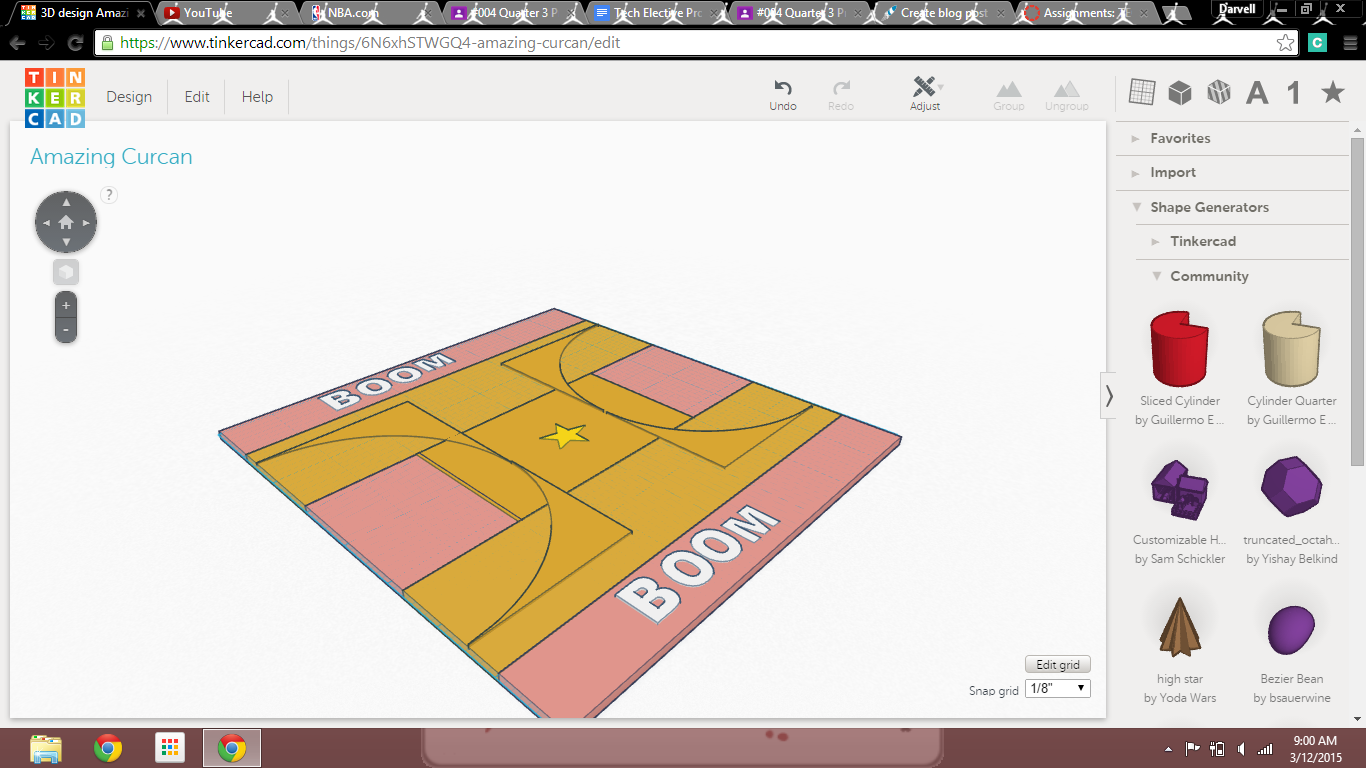Click the Amazing Curcan design title

[x=111, y=157]
